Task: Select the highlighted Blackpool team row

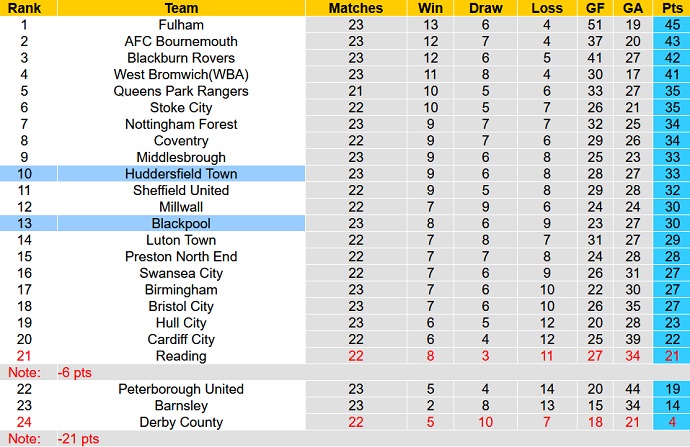Action: click(x=181, y=223)
